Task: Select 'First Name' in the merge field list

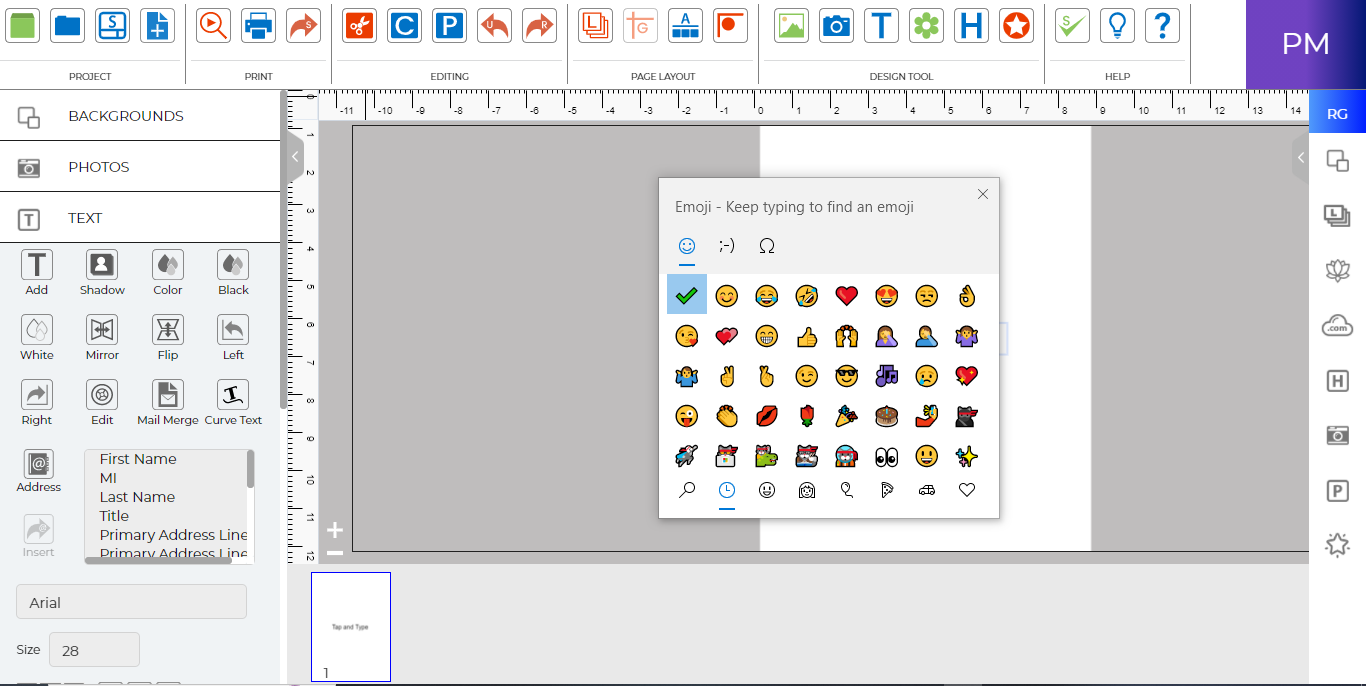Action: click(138, 459)
